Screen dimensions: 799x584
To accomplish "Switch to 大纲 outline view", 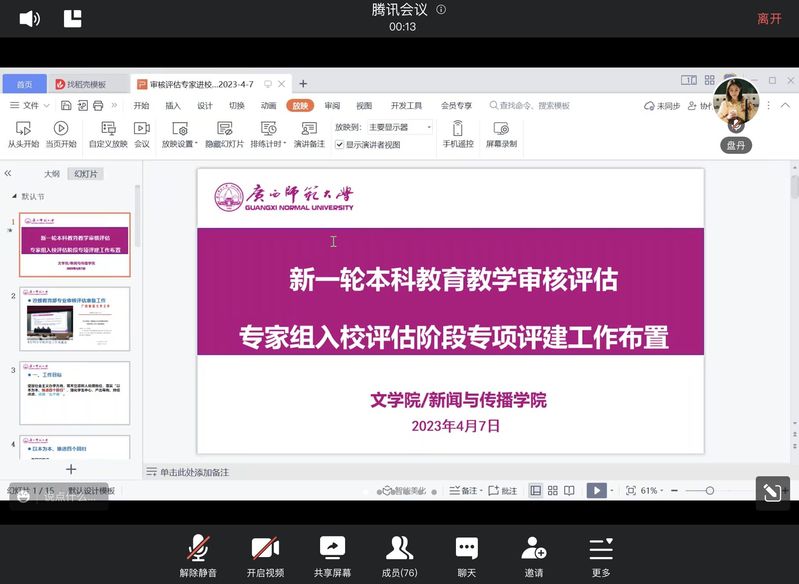I will (51, 174).
